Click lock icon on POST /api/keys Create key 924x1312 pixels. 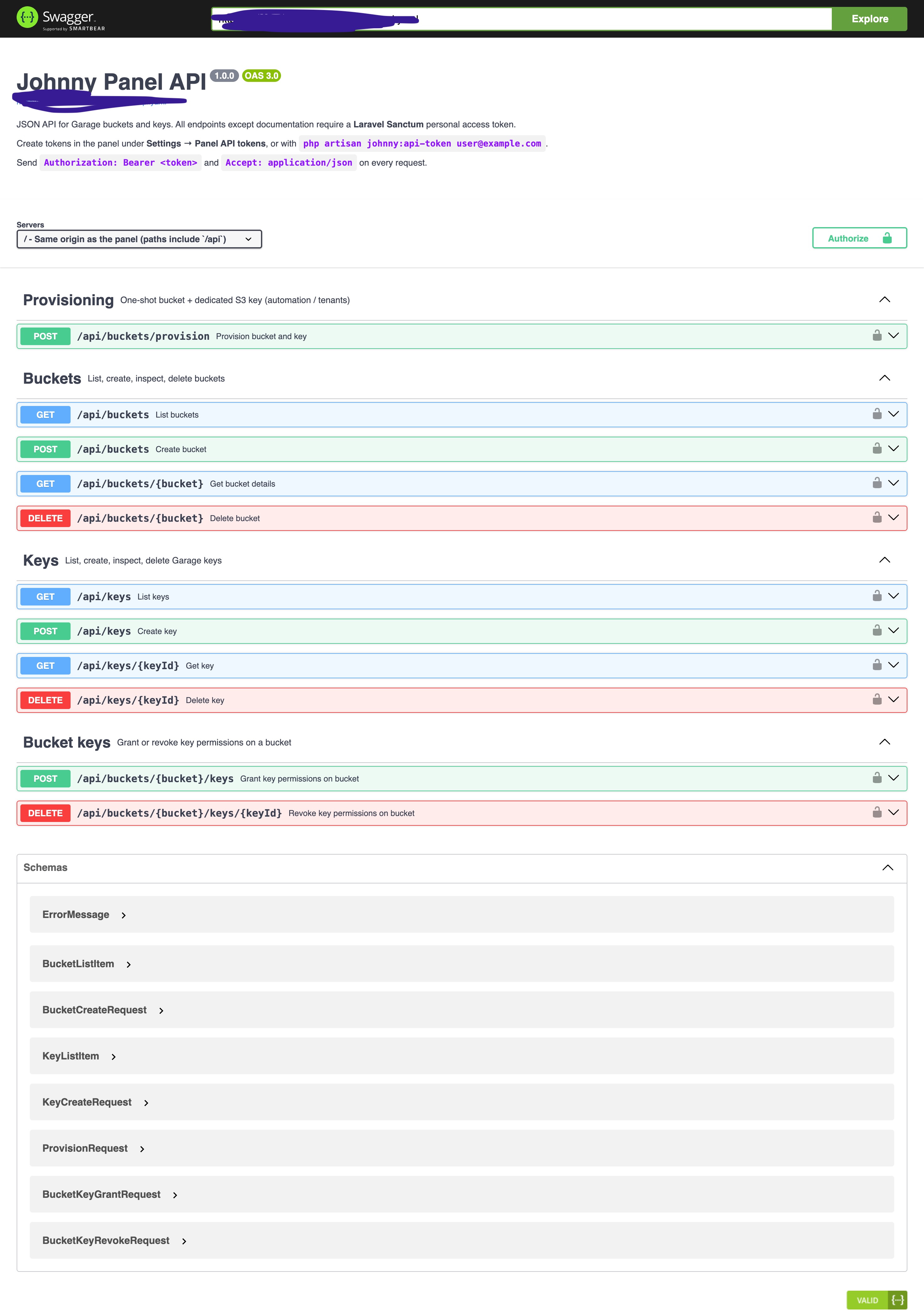877,630
